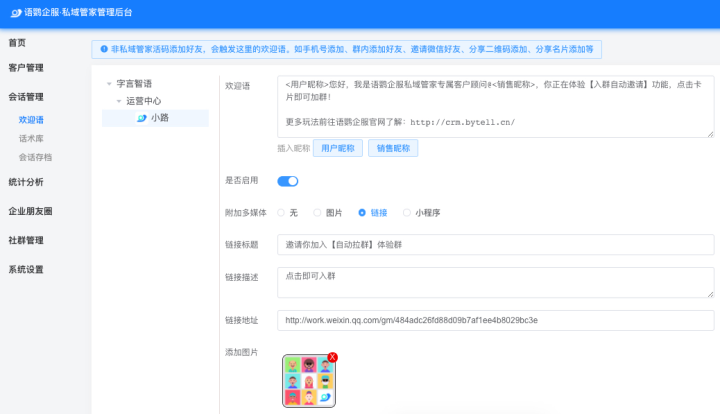Open the 客户管理 menu
The width and height of the screenshot is (720, 414).
tap(26, 68)
